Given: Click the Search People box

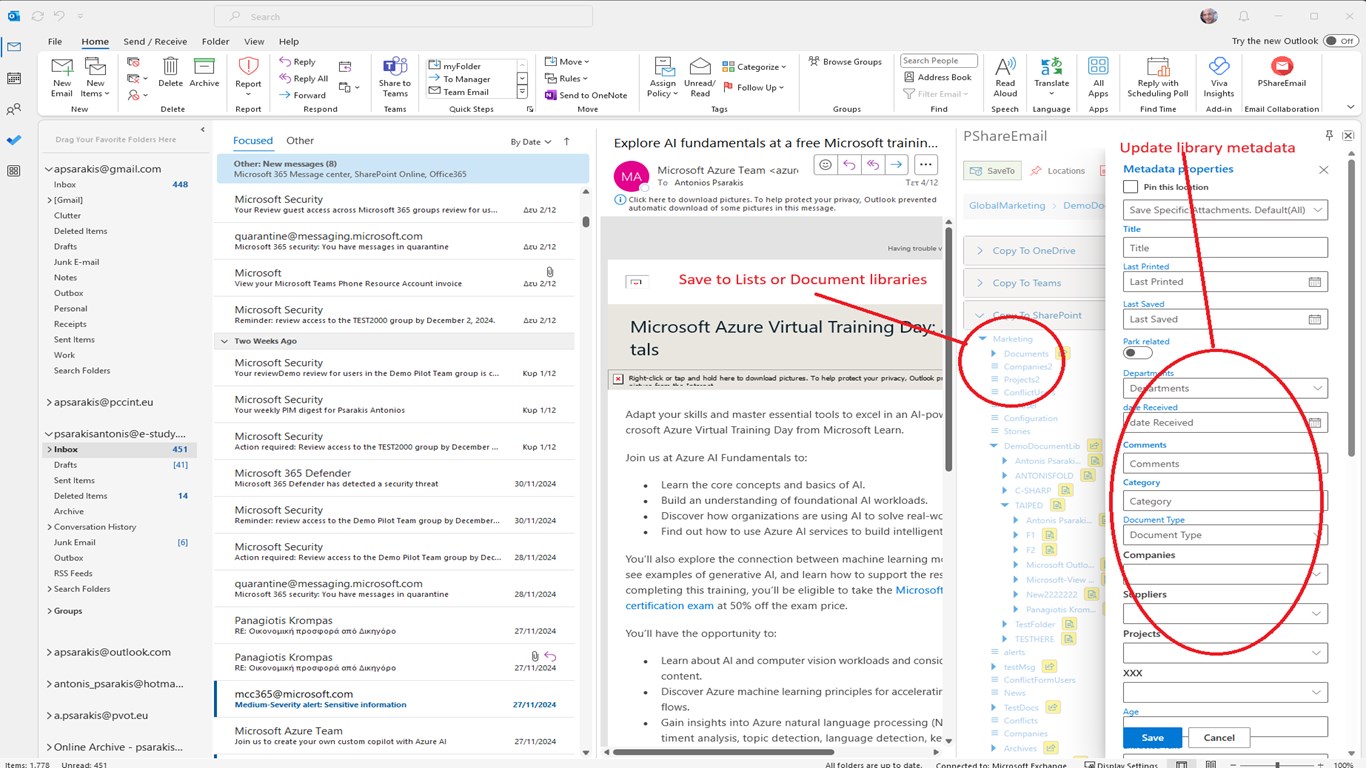Looking at the screenshot, I should tap(939, 61).
